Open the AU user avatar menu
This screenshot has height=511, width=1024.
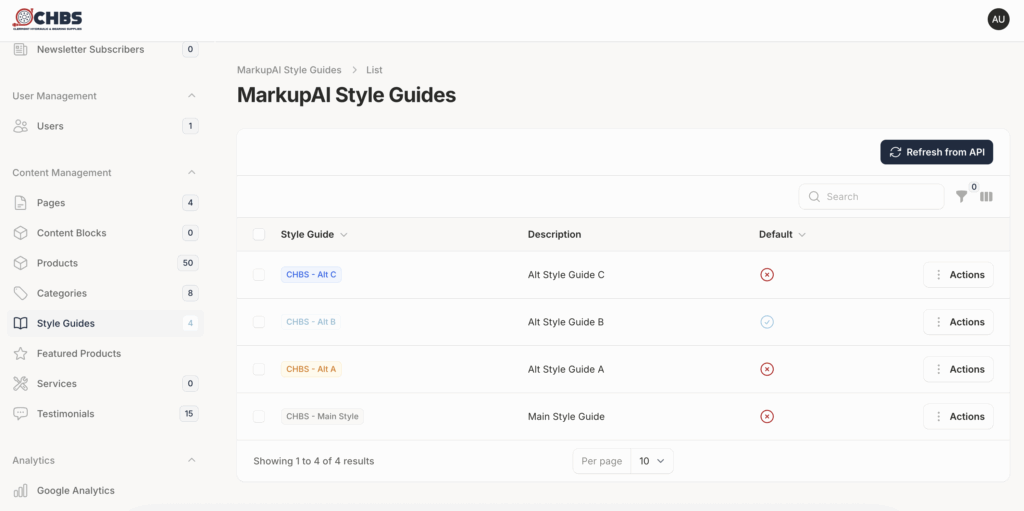click(x=998, y=19)
